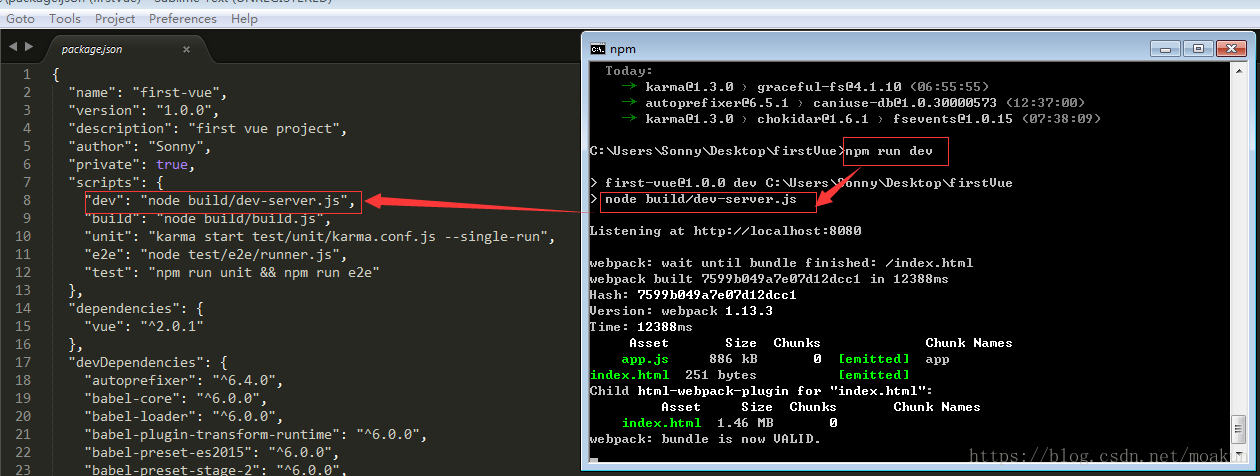Minimize the npm console window
The width and height of the screenshot is (1260, 476).
point(1166,48)
